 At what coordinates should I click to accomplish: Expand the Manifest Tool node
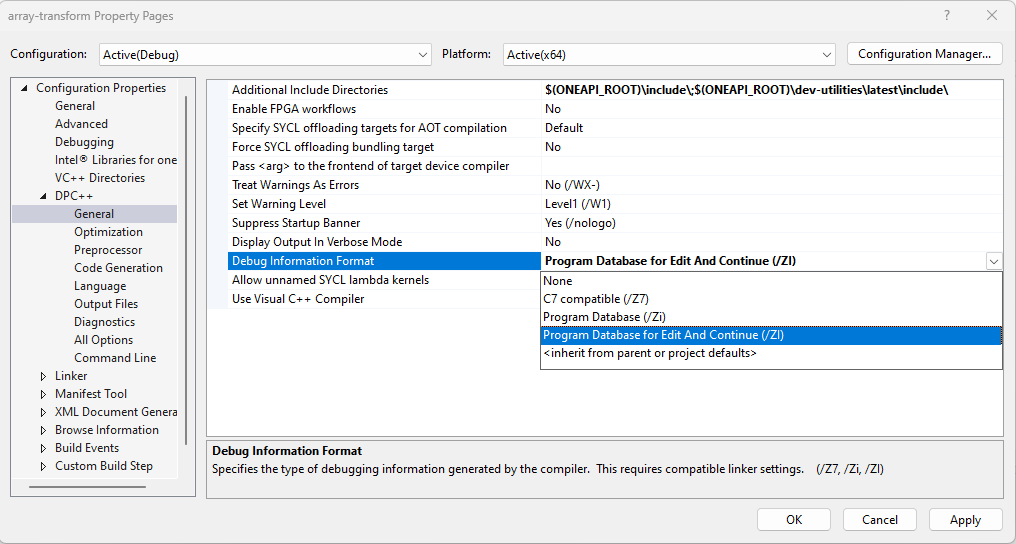point(43,394)
